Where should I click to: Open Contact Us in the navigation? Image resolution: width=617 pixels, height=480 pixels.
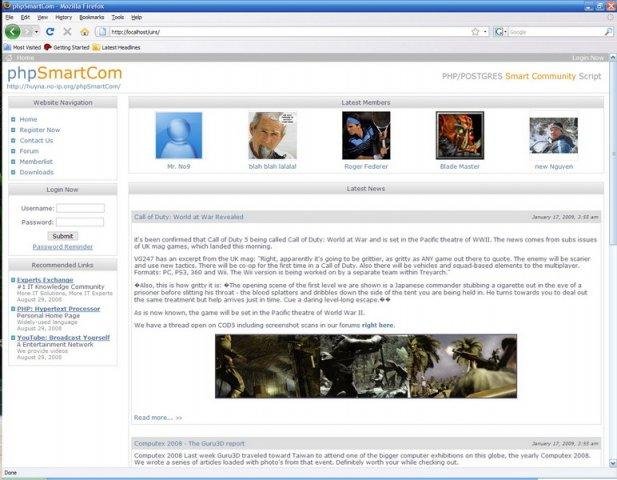click(x=37, y=140)
